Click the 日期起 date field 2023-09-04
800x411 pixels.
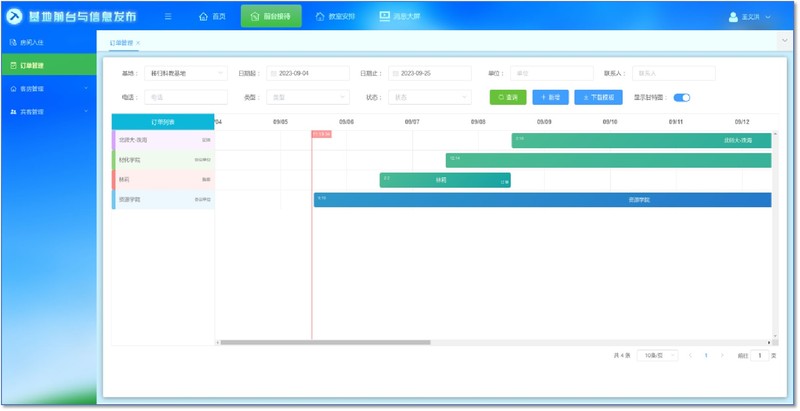pos(308,73)
